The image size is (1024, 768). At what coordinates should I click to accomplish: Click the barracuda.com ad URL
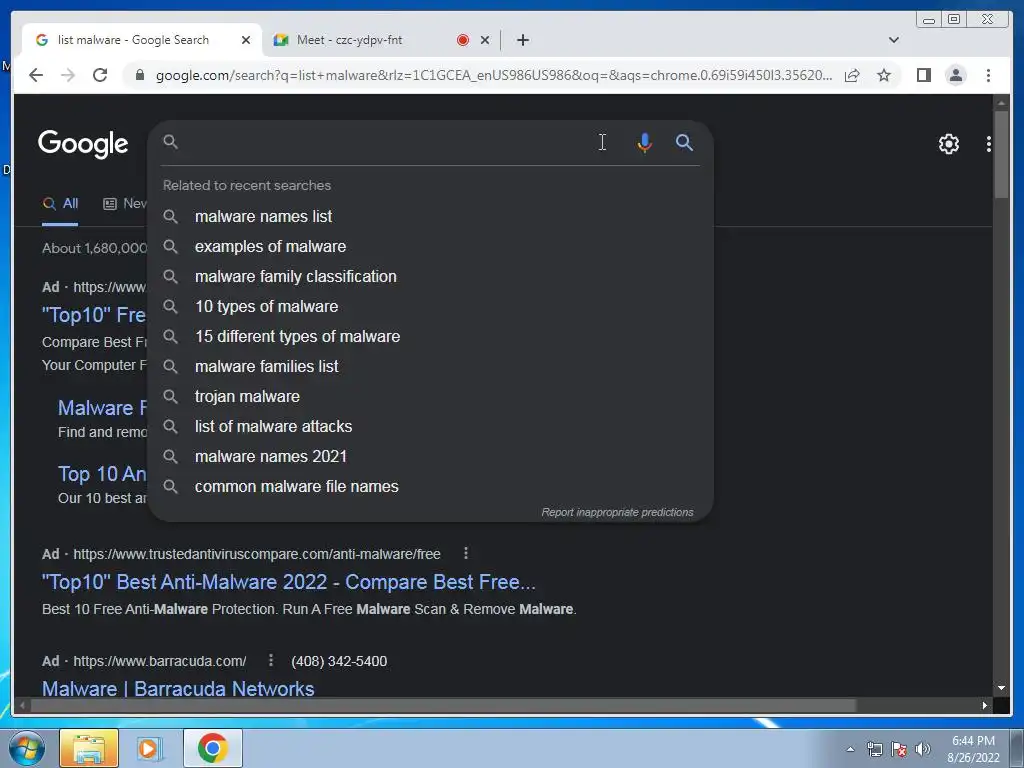click(159, 661)
